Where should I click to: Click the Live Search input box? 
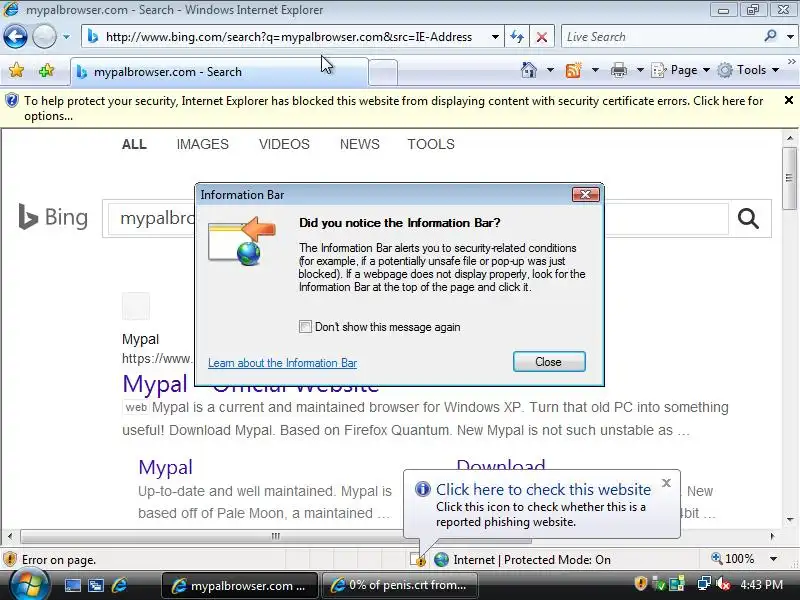click(661, 37)
